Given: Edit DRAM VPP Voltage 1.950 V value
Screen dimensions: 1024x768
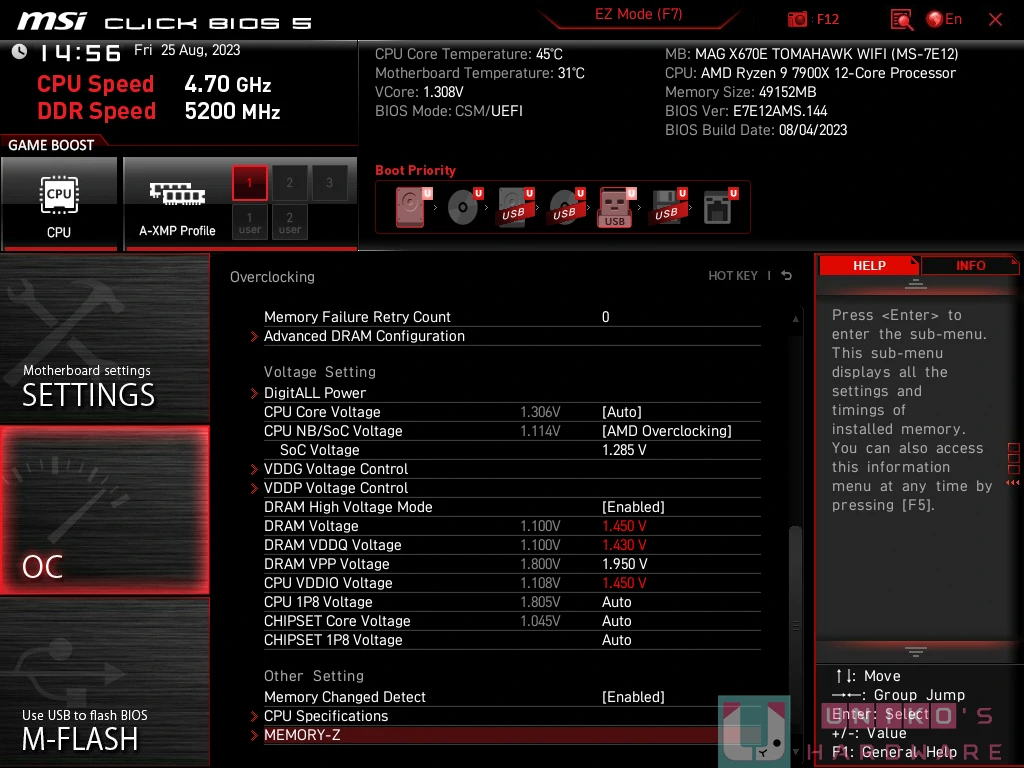Looking at the screenshot, I should [624, 564].
